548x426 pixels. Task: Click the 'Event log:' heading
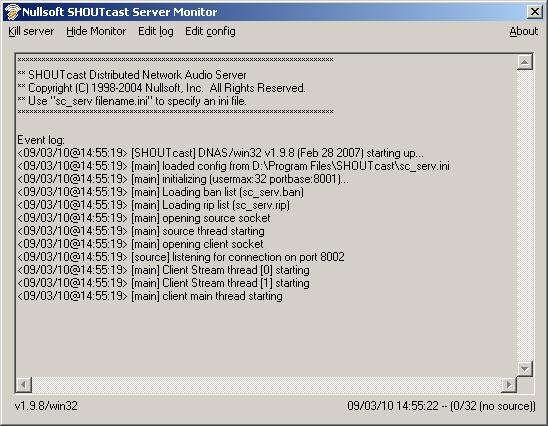(x=41, y=140)
